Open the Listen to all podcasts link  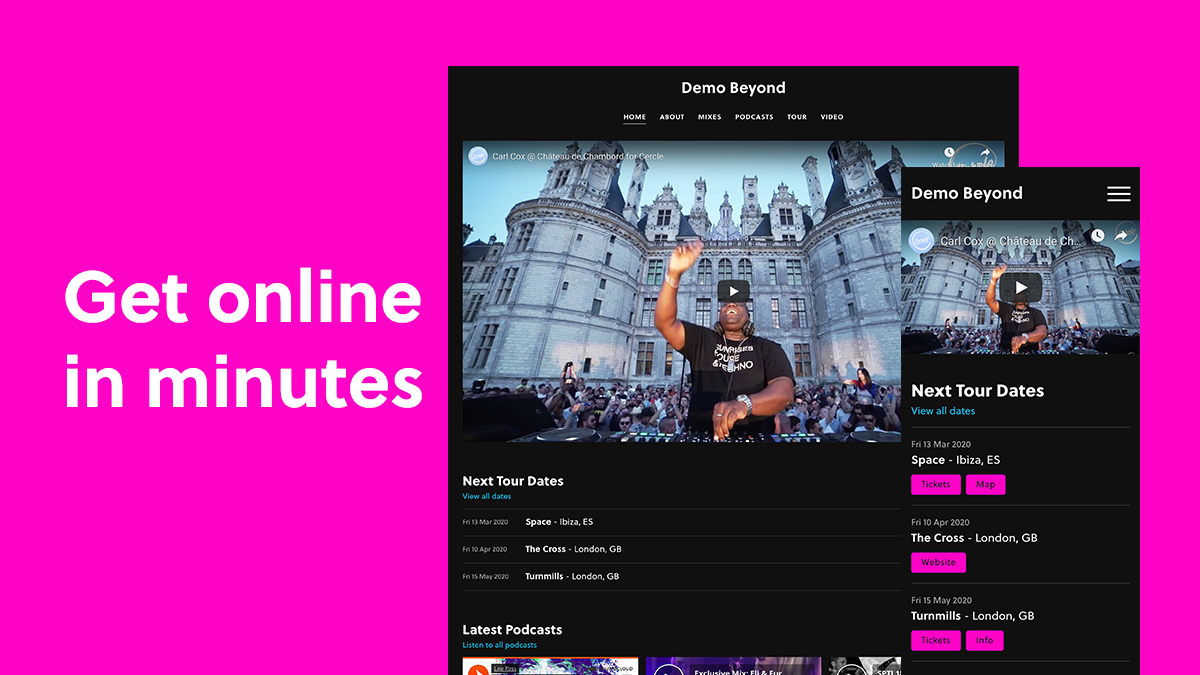498,646
